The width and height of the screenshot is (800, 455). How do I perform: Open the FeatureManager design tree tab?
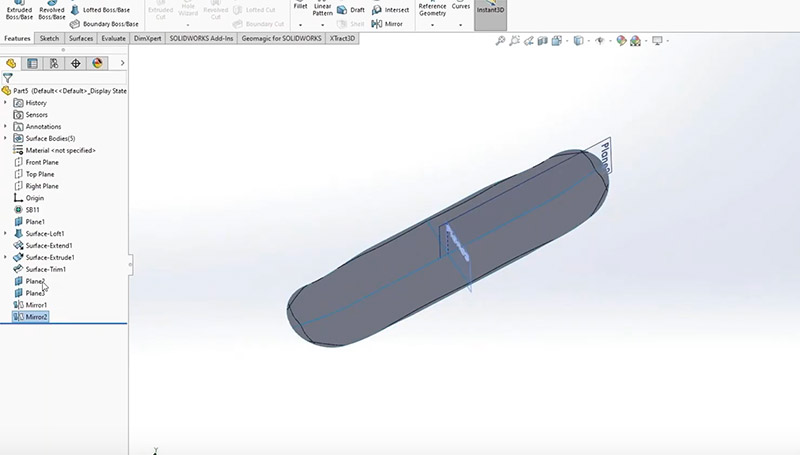(12, 63)
